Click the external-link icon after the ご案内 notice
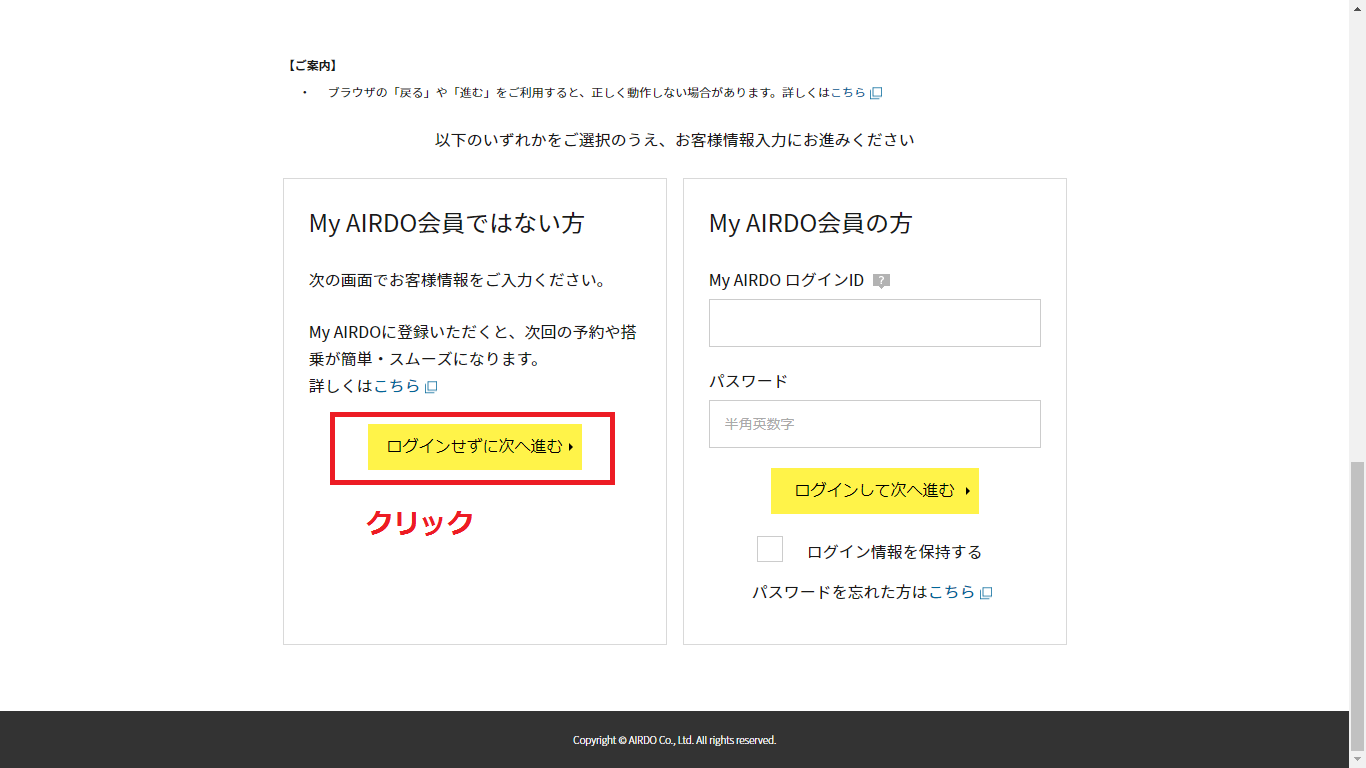Screen dimensions: 1366x768 pos(876,93)
